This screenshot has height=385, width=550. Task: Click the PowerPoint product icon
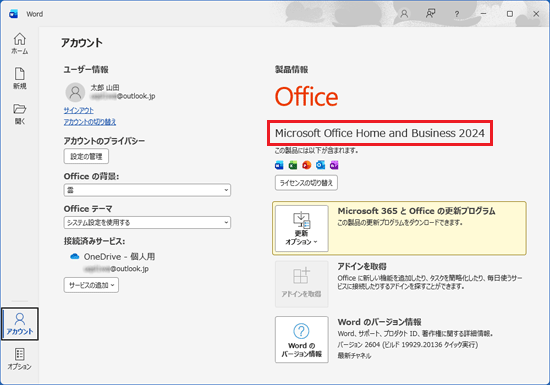point(307,165)
